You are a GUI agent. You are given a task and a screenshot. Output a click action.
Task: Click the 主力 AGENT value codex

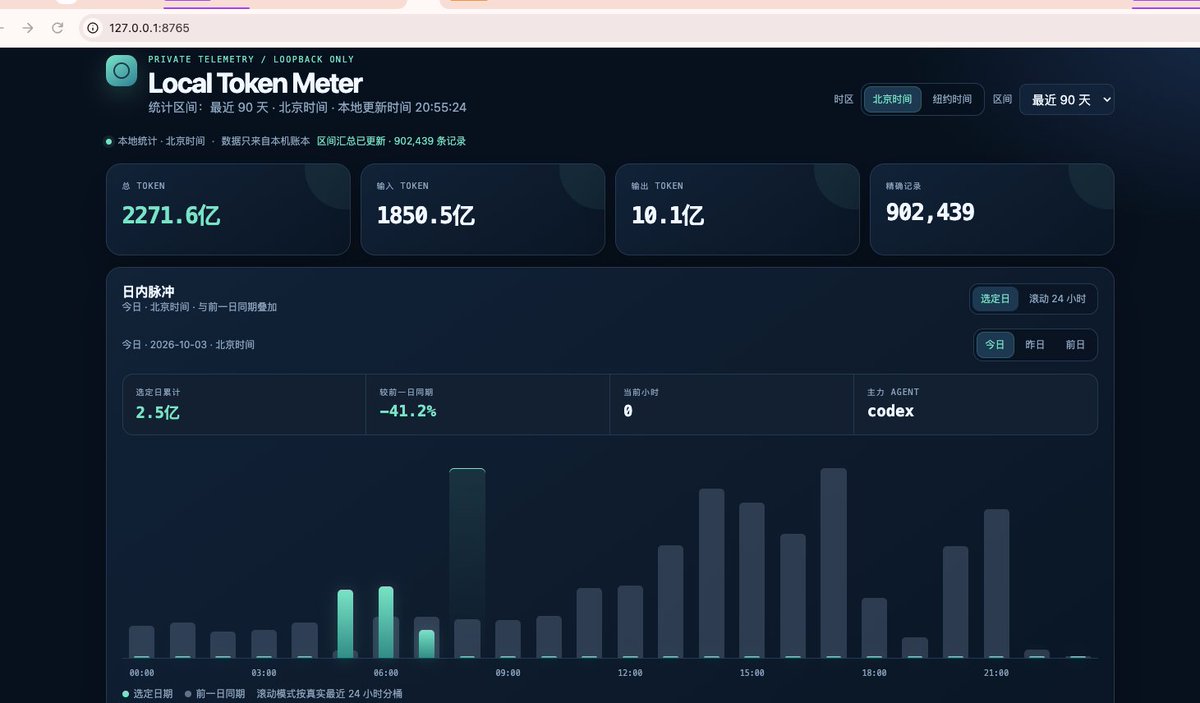[891, 411]
